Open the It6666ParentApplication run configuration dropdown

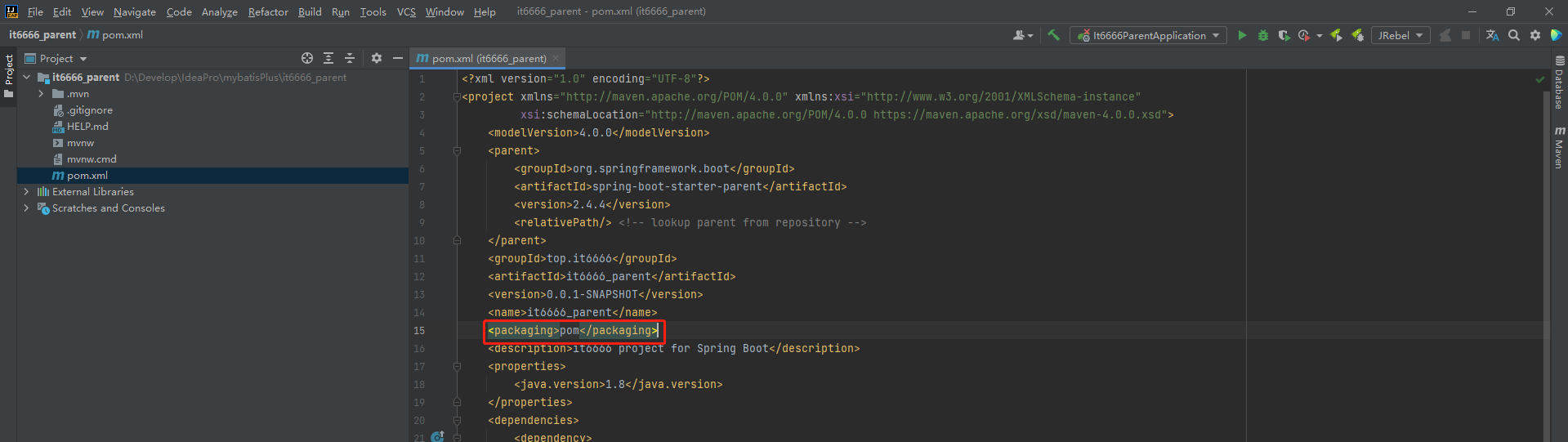tap(1148, 35)
